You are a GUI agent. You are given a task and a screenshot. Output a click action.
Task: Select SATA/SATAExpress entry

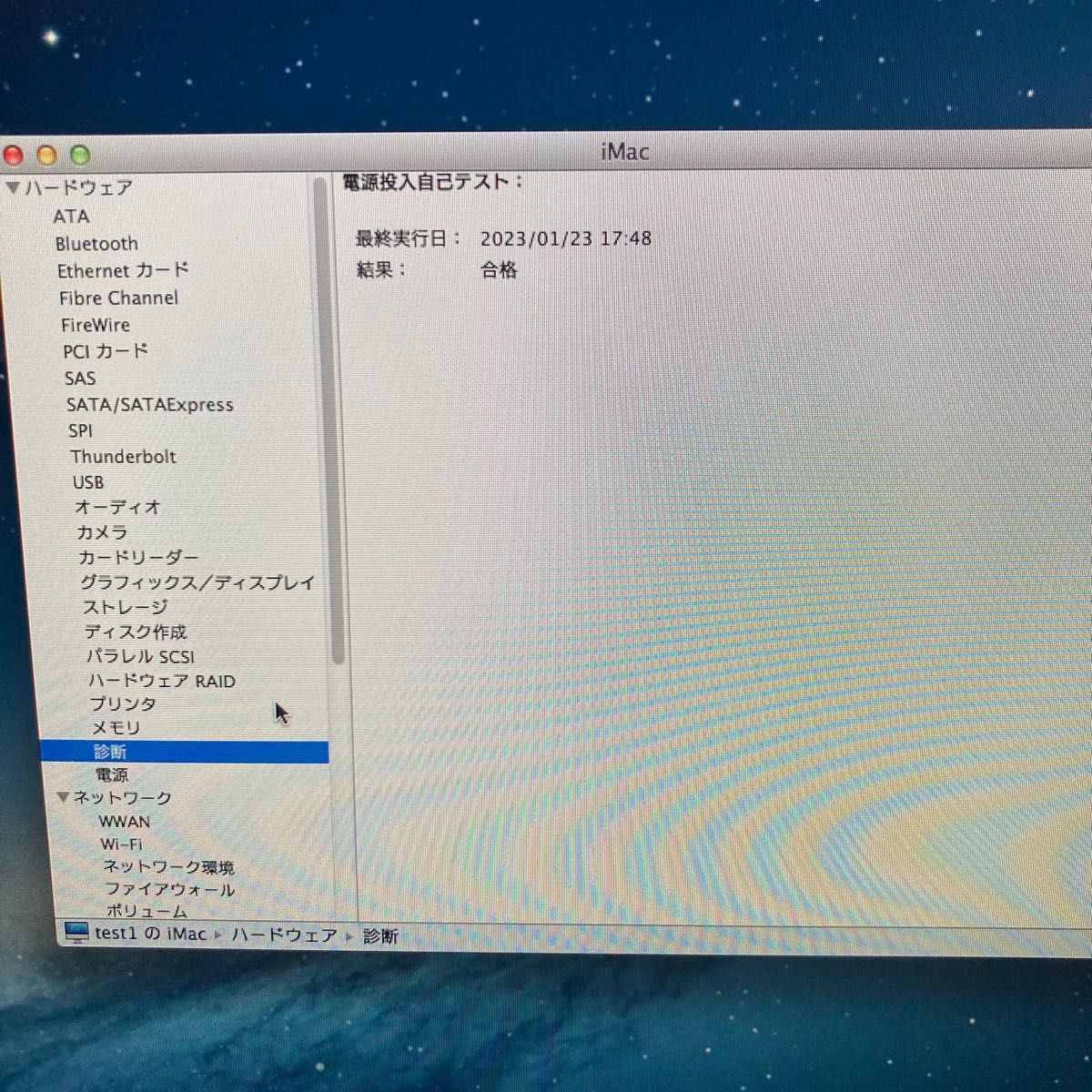point(150,405)
